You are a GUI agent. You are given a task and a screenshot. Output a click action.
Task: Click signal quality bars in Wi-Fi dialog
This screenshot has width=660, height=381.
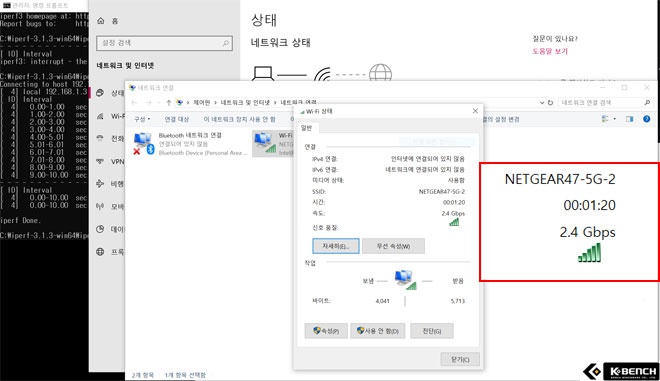click(454, 222)
